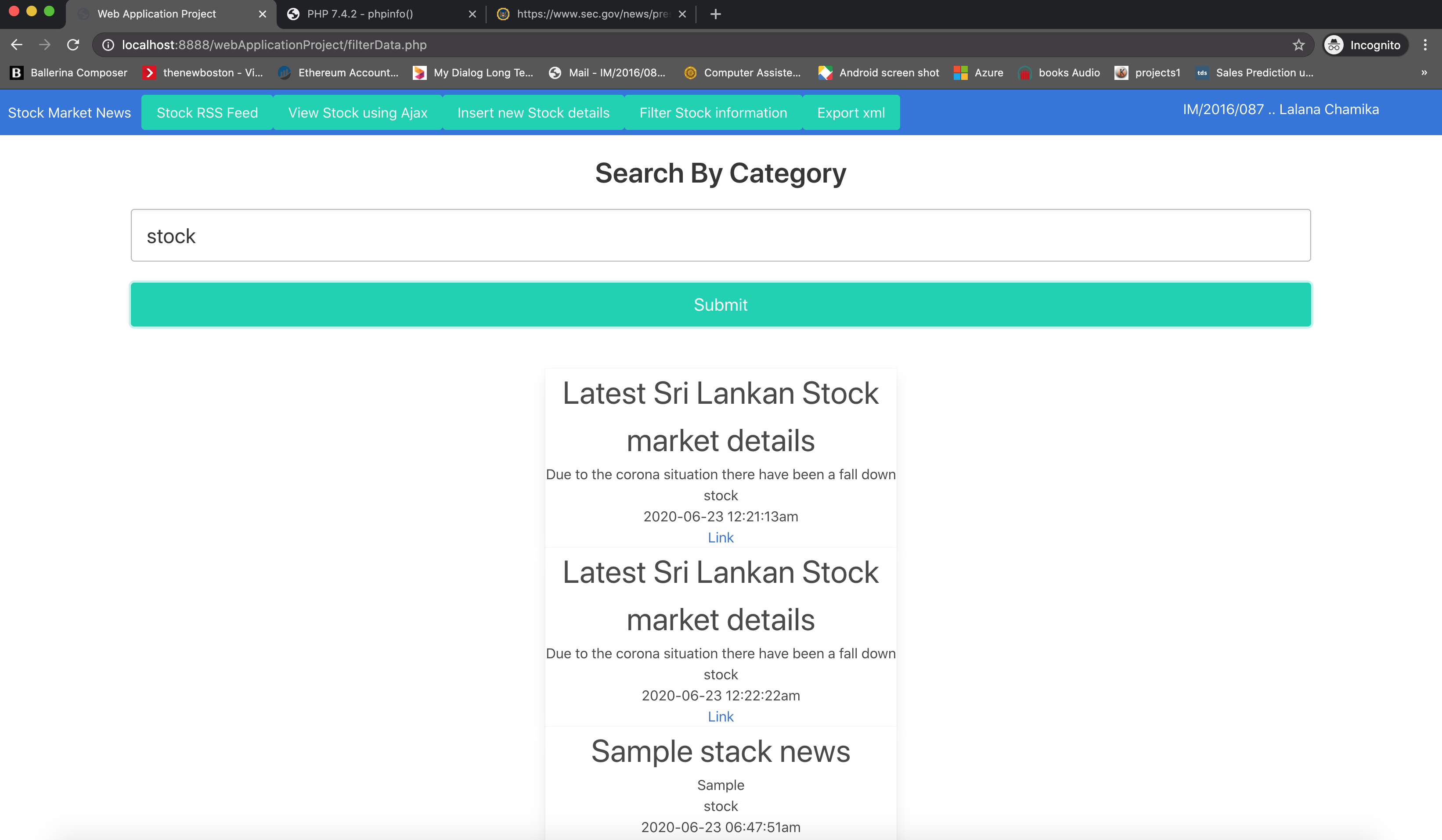Close the Web Application Project tab

[x=262, y=14]
